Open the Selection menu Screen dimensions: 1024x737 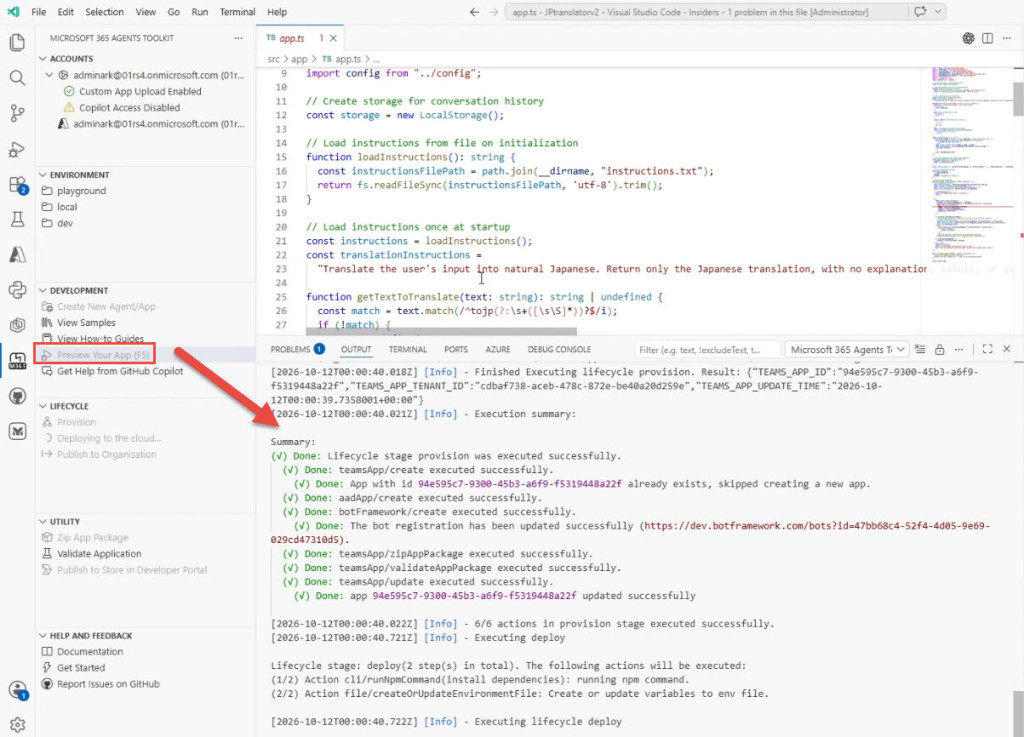coord(104,12)
